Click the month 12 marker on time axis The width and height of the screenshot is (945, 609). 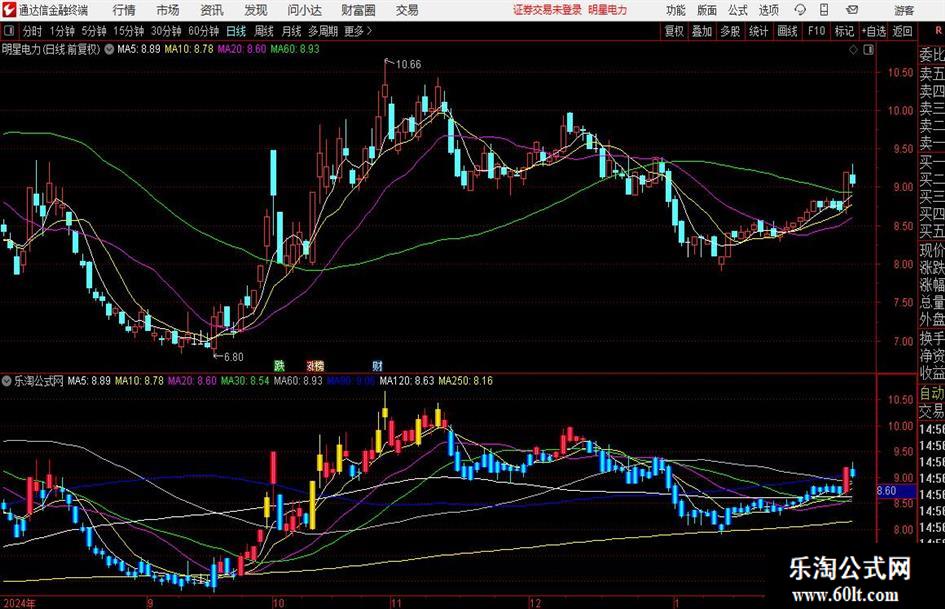(x=535, y=603)
